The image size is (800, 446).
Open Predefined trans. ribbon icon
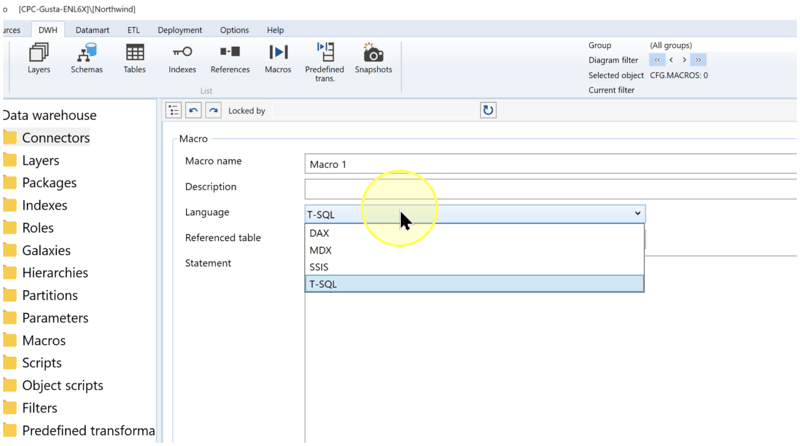click(x=324, y=62)
